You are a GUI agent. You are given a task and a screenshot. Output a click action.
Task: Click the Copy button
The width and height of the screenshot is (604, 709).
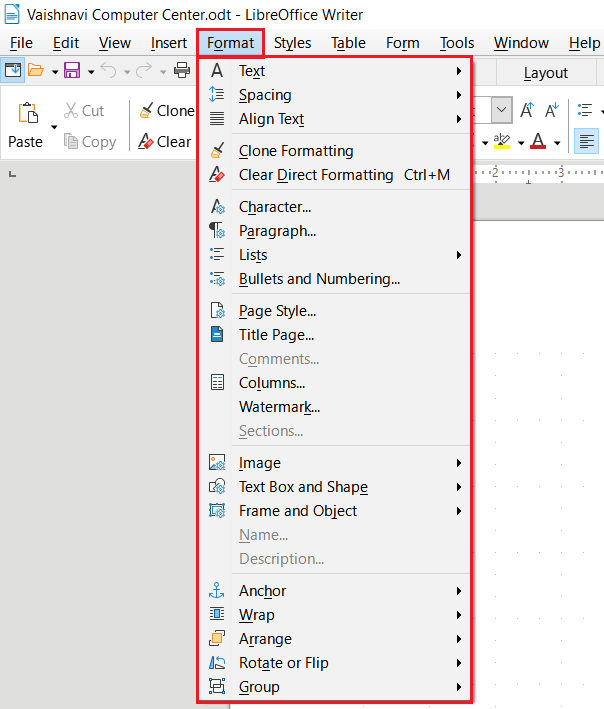pos(90,142)
